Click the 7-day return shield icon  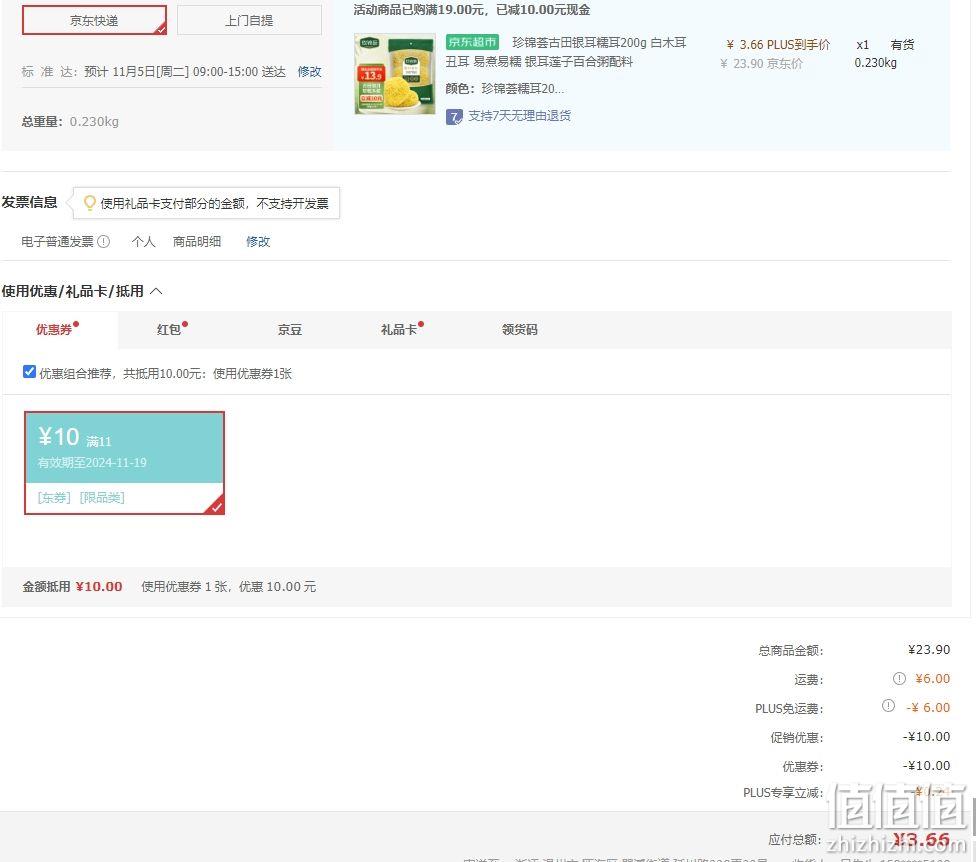(x=454, y=116)
